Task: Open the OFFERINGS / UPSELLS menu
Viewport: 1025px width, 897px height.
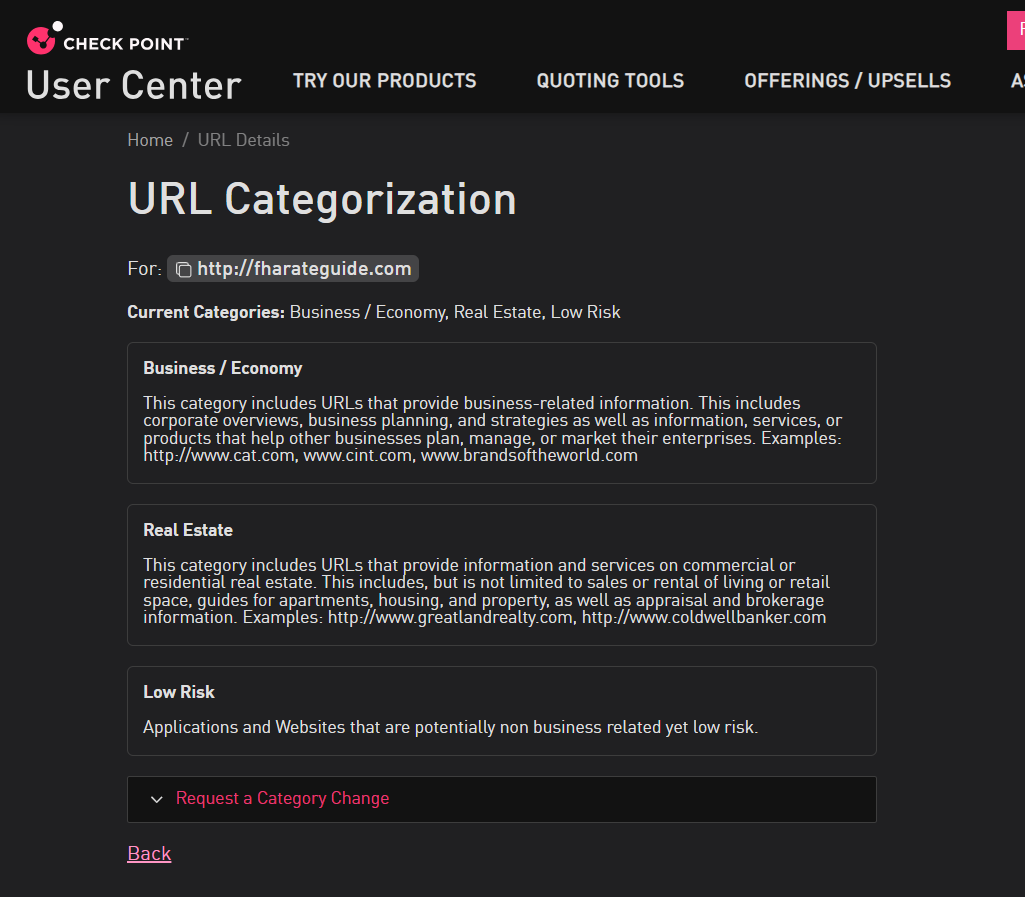Action: point(847,81)
